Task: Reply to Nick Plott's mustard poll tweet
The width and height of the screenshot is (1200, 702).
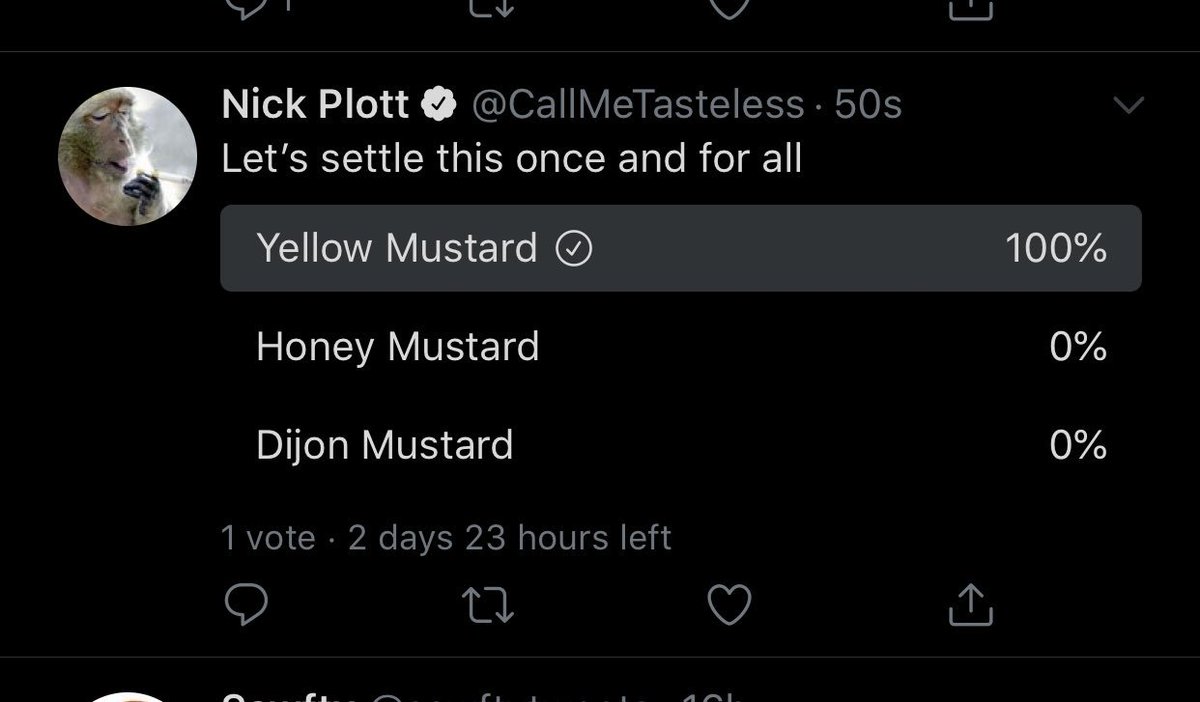Action: (244, 603)
